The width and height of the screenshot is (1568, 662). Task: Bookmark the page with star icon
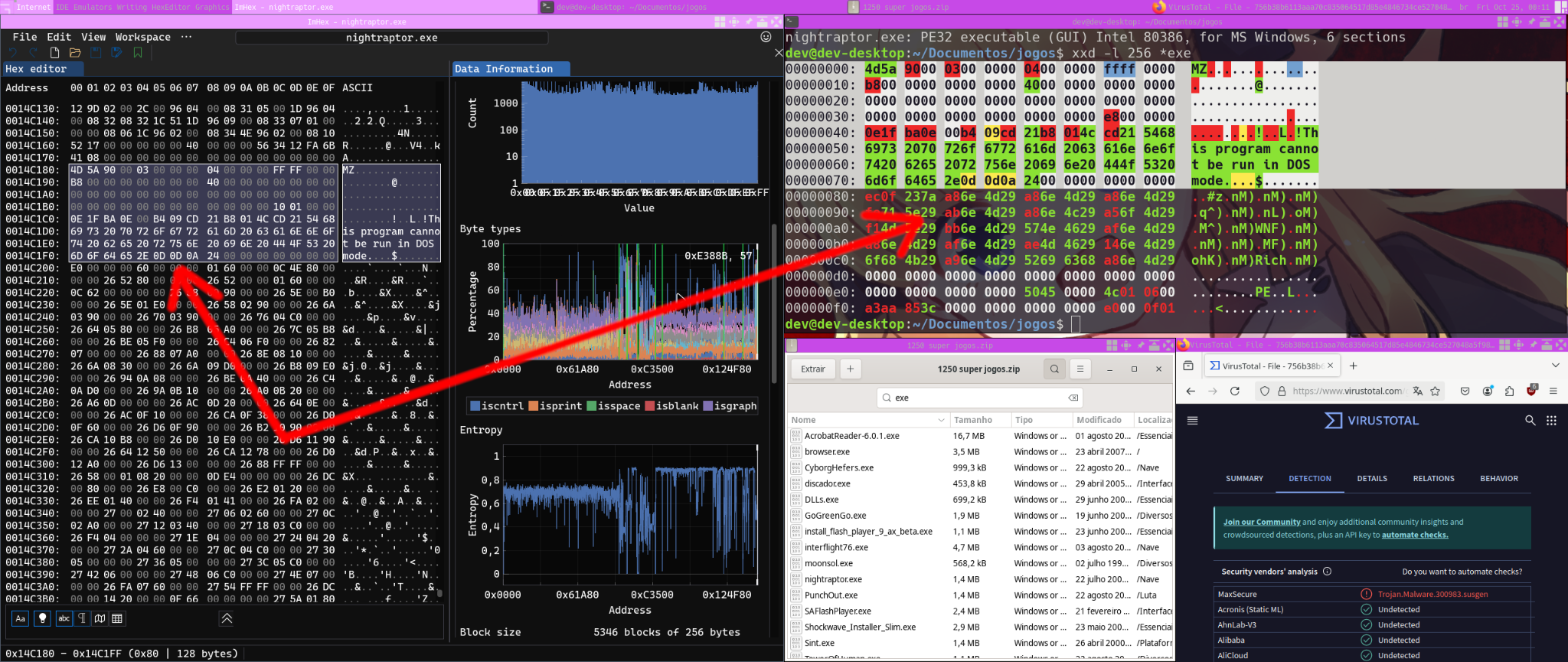click(x=1435, y=391)
